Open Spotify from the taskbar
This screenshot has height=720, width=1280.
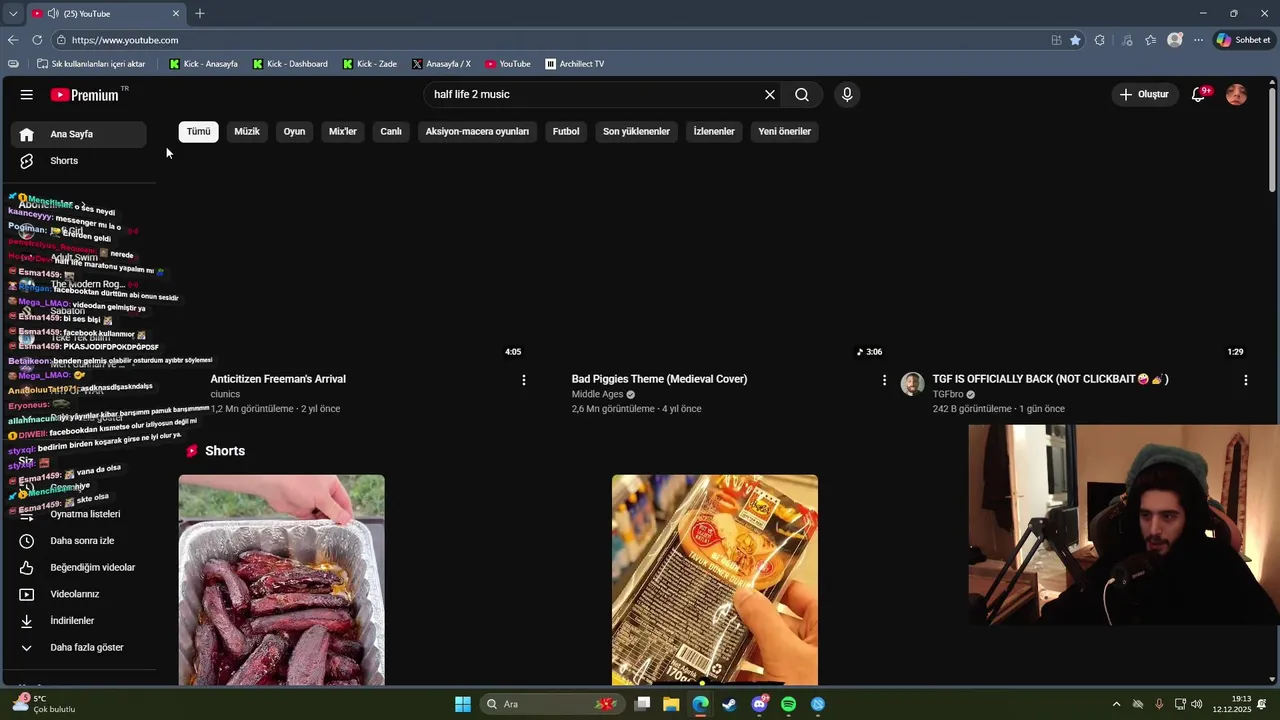point(788,704)
